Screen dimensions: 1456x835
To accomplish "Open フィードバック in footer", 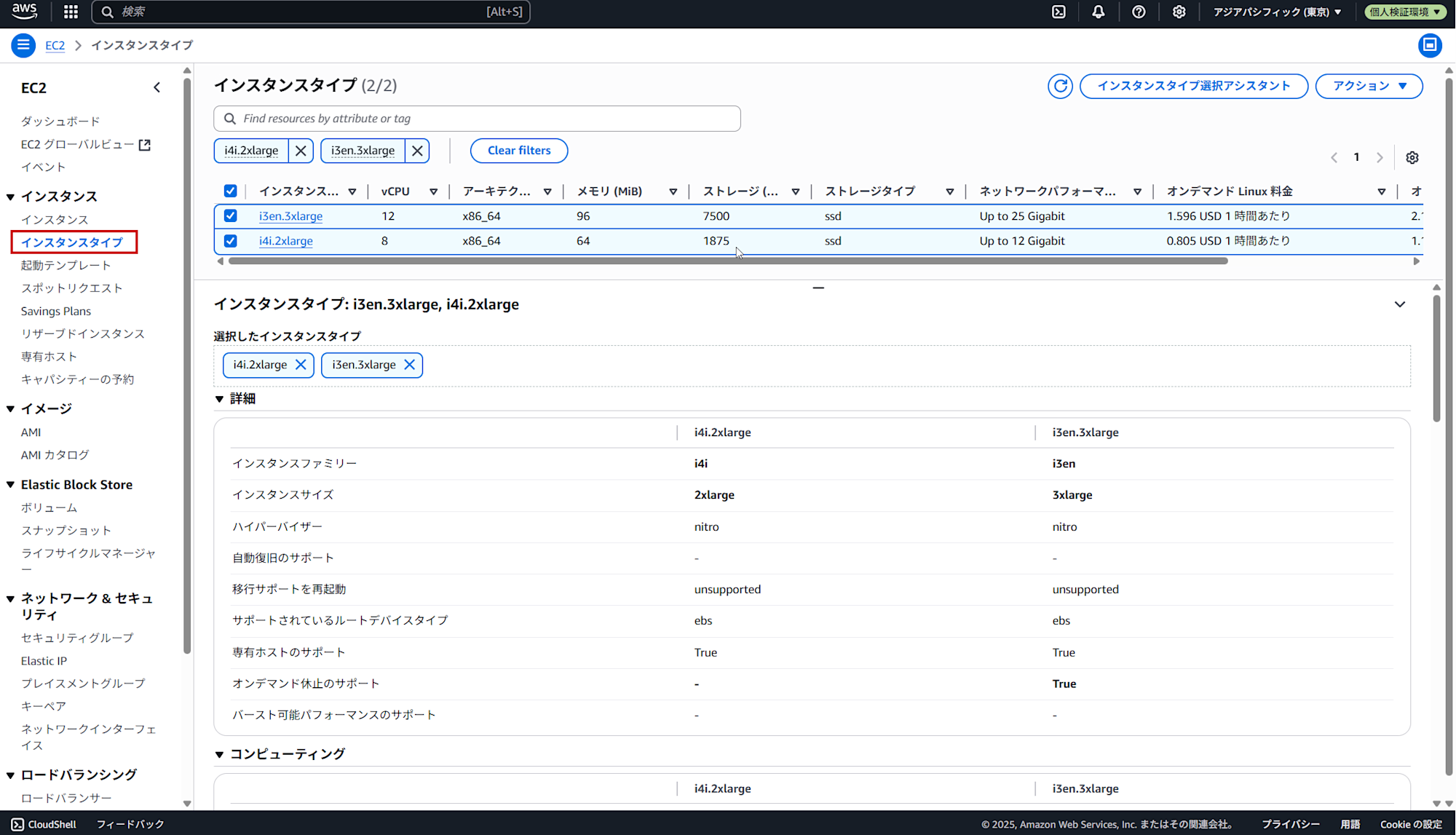I will tap(130, 824).
